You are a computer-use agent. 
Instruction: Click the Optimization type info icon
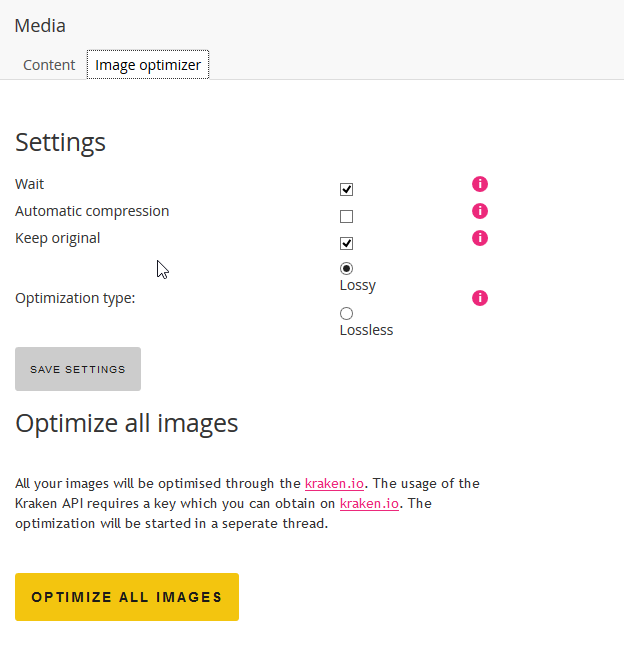click(x=480, y=298)
